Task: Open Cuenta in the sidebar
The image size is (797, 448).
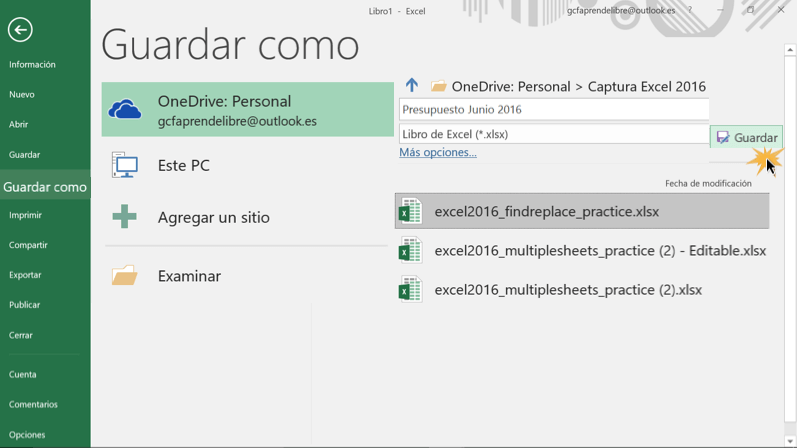Action: (x=22, y=375)
